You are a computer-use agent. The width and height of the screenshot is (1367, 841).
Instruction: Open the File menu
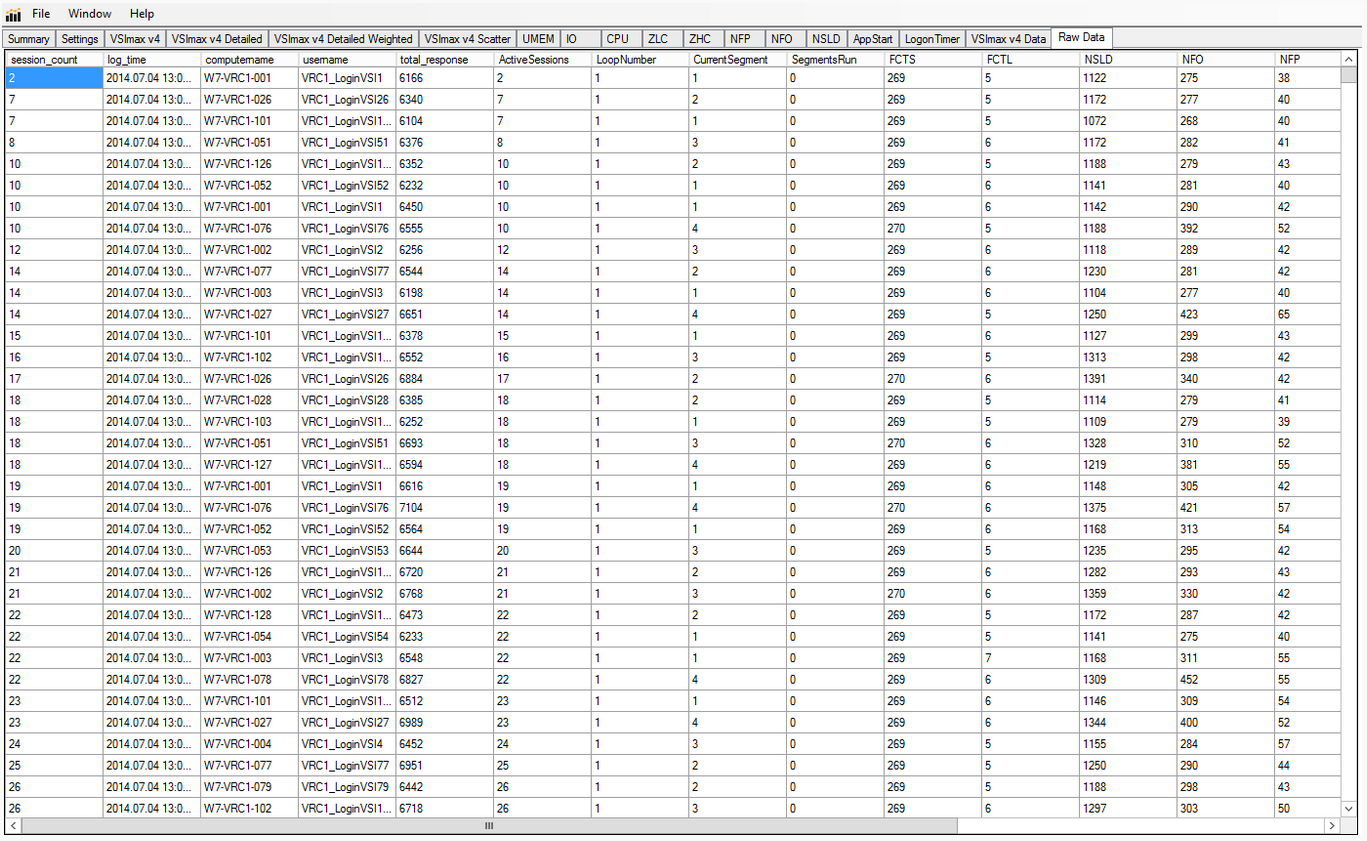pyautogui.click(x=41, y=14)
